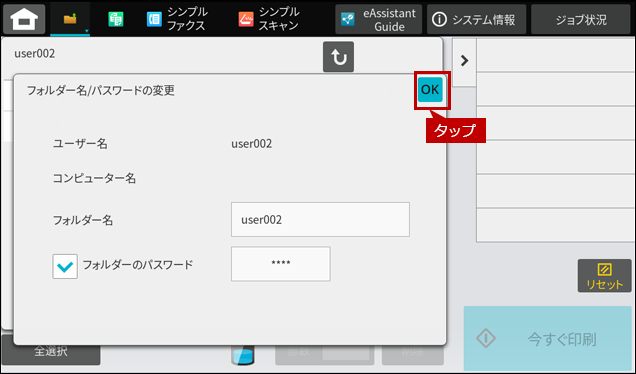Open シンプルファクス mode
The height and width of the screenshot is (374, 636).
pos(177,19)
